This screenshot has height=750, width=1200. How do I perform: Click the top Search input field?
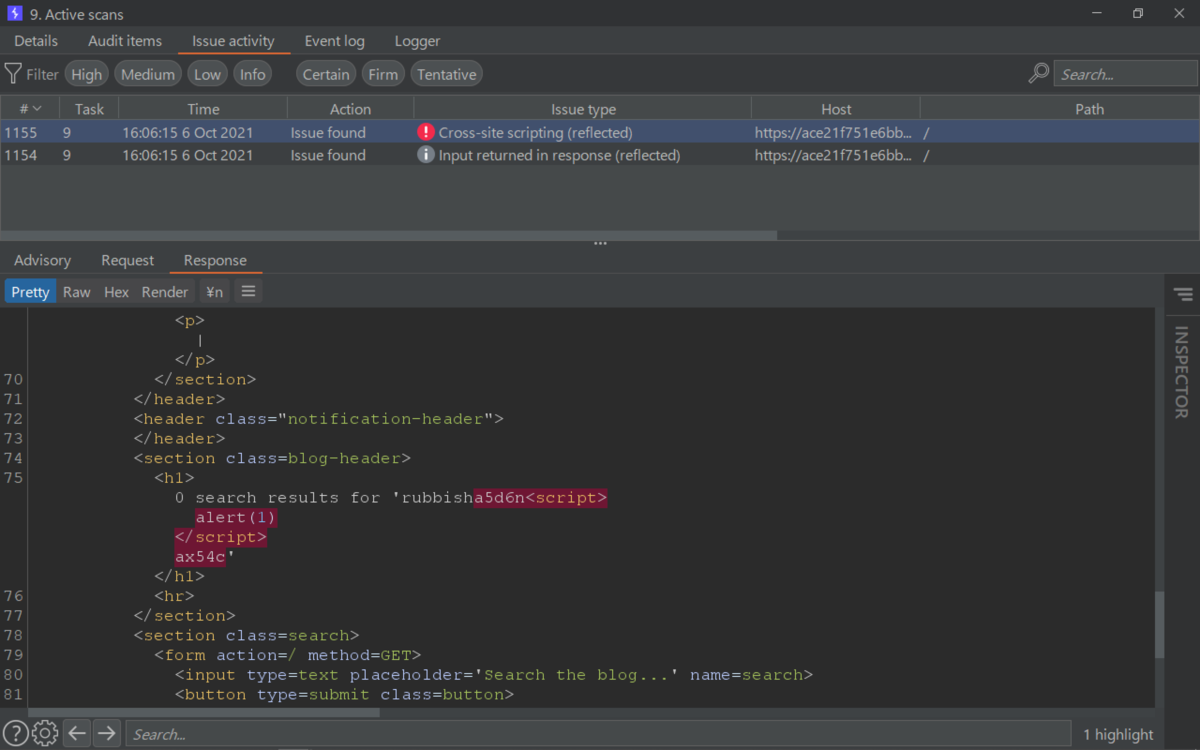[x=1125, y=74]
